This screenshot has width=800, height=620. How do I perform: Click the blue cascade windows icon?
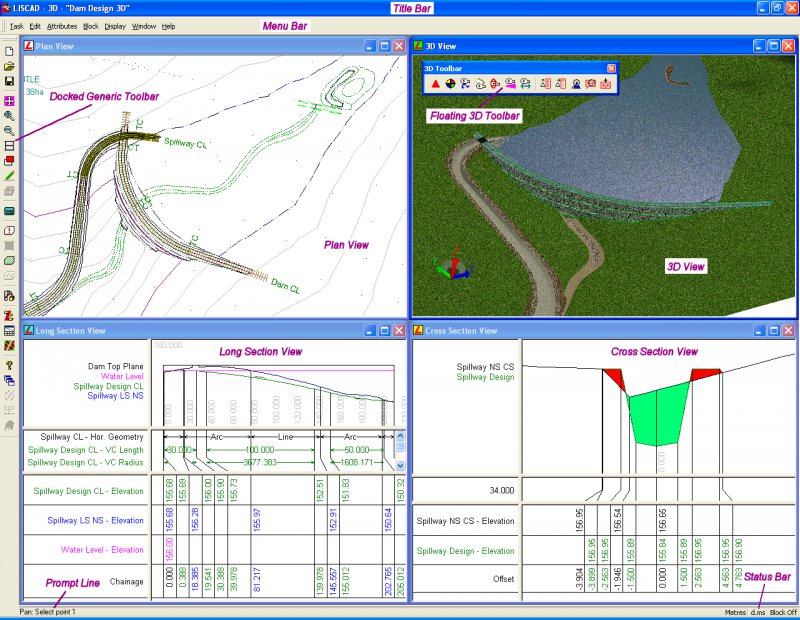(x=9, y=380)
